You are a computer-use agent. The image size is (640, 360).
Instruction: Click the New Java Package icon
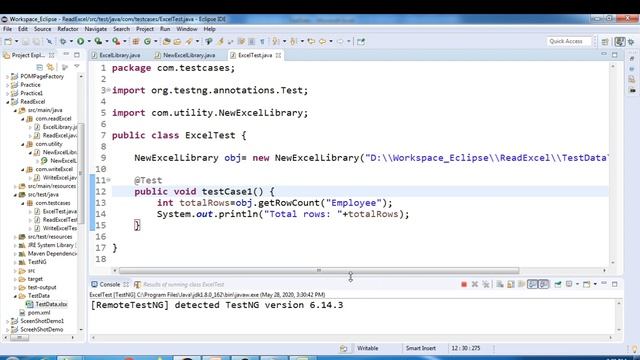pos(136,41)
